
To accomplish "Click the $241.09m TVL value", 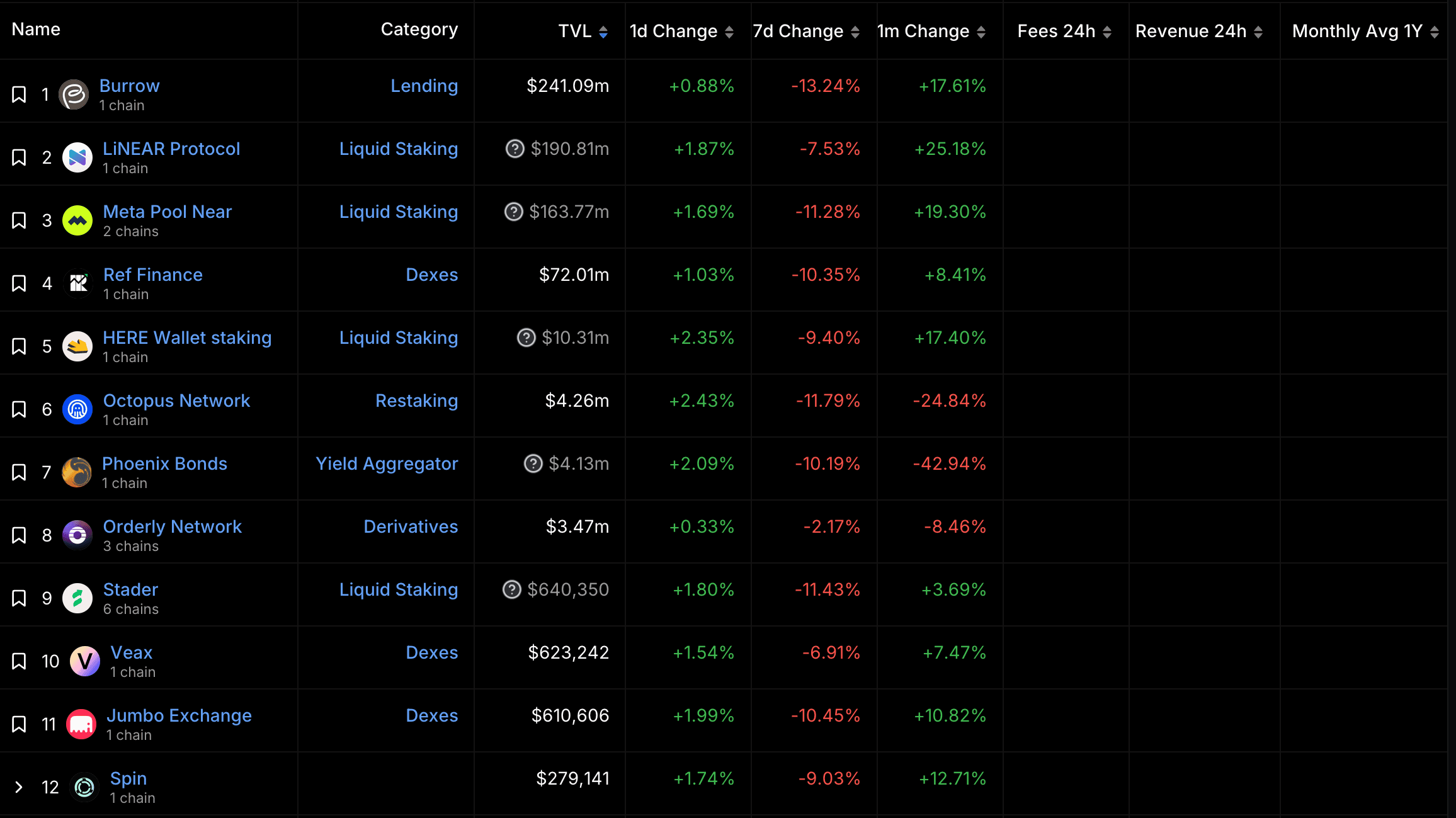I will pyautogui.click(x=568, y=86).
